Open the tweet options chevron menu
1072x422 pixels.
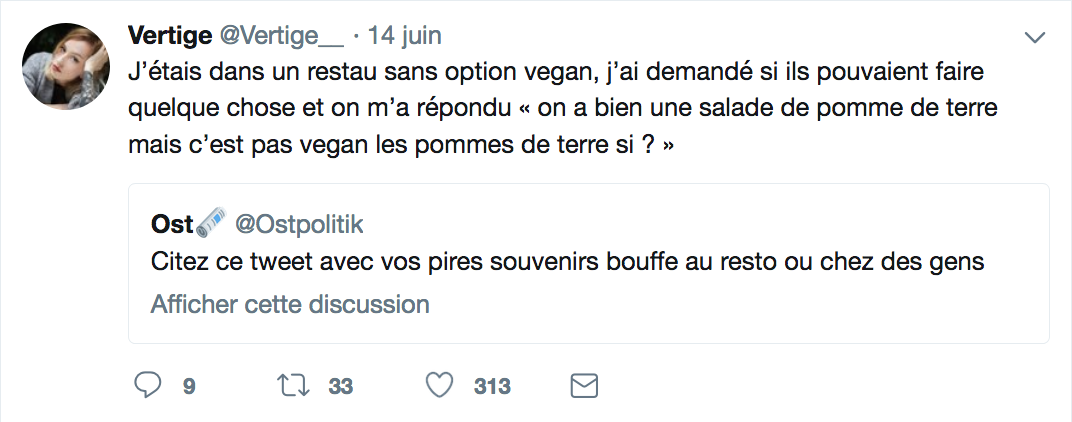tap(1034, 39)
